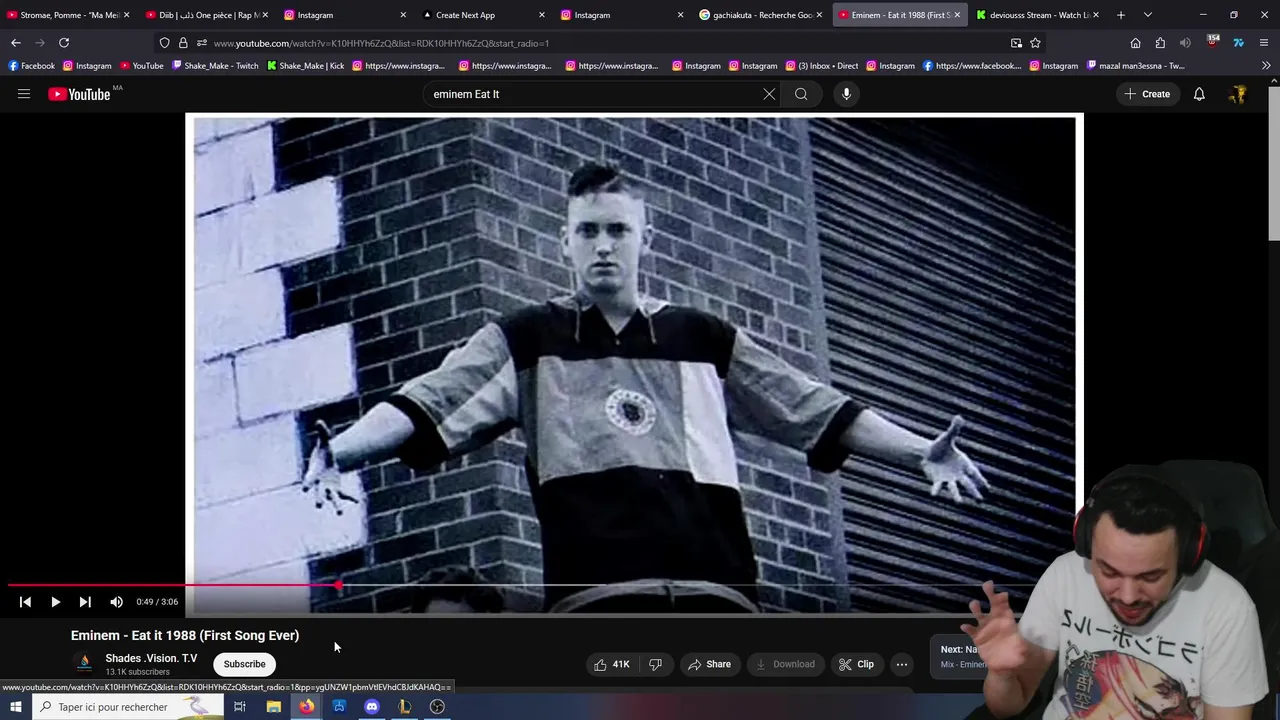This screenshot has height=720, width=1280.
Task: Open the YouTube notifications bell
Action: 1199,94
